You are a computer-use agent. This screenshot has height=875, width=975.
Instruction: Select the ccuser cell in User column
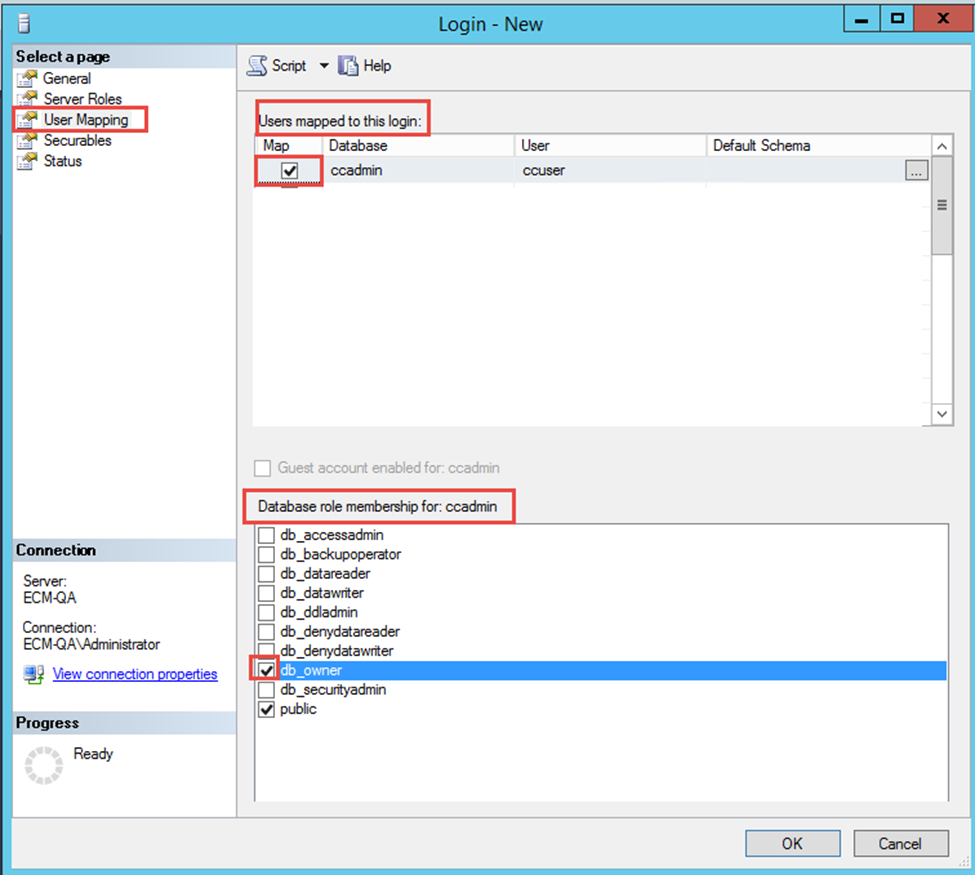coord(544,171)
